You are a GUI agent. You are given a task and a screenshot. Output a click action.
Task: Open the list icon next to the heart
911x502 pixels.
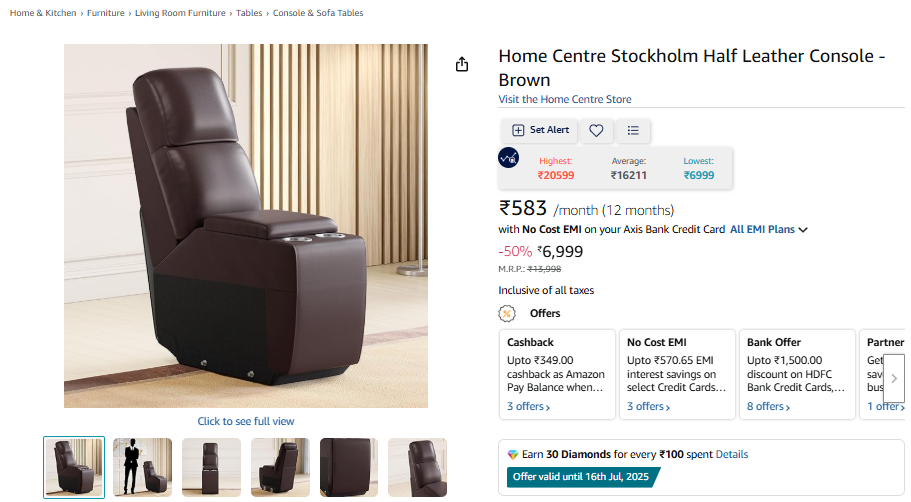[x=633, y=130]
